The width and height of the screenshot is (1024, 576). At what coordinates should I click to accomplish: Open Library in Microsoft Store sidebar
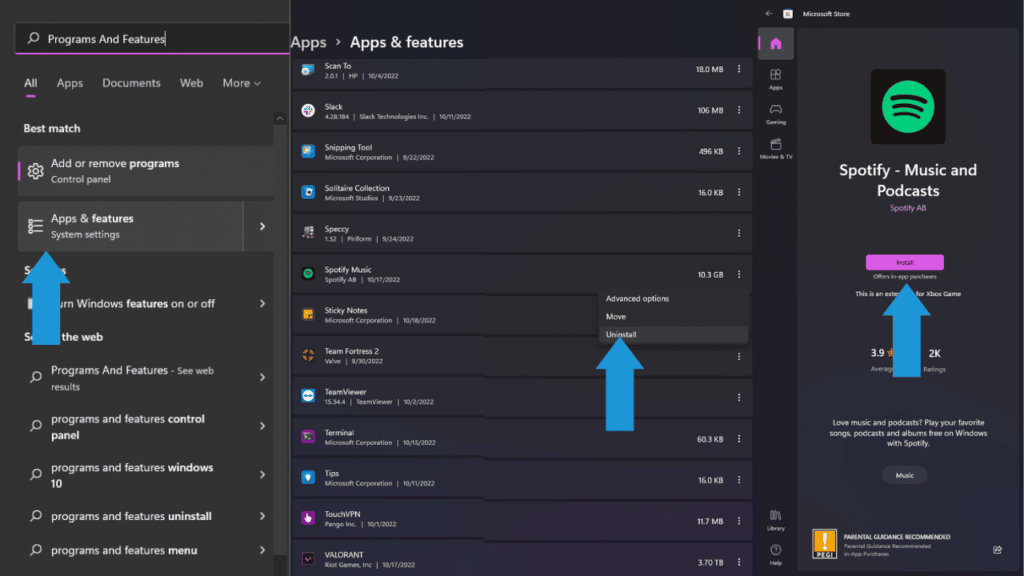coord(776,520)
